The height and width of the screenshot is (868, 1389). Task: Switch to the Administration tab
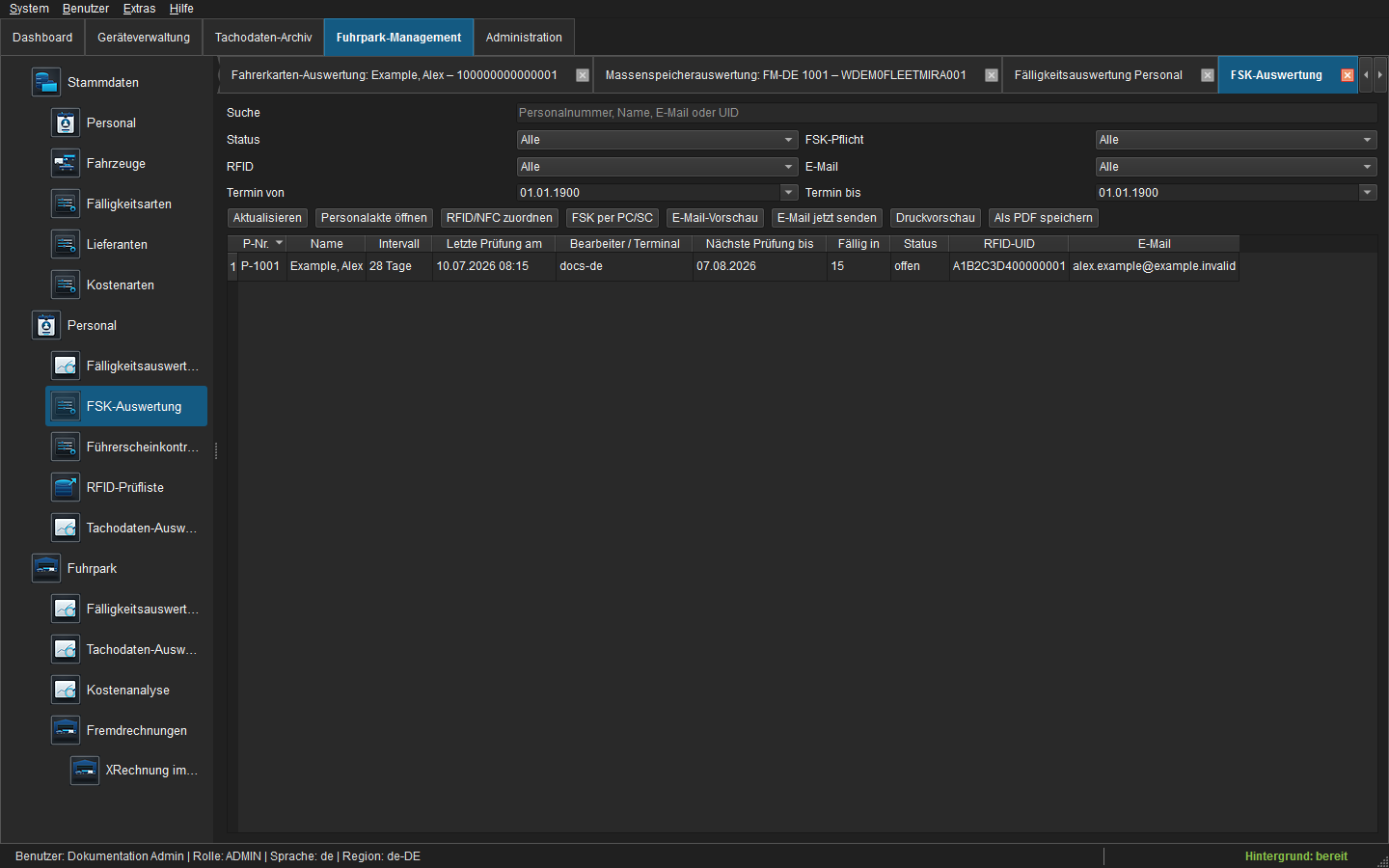(x=524, y=38)
